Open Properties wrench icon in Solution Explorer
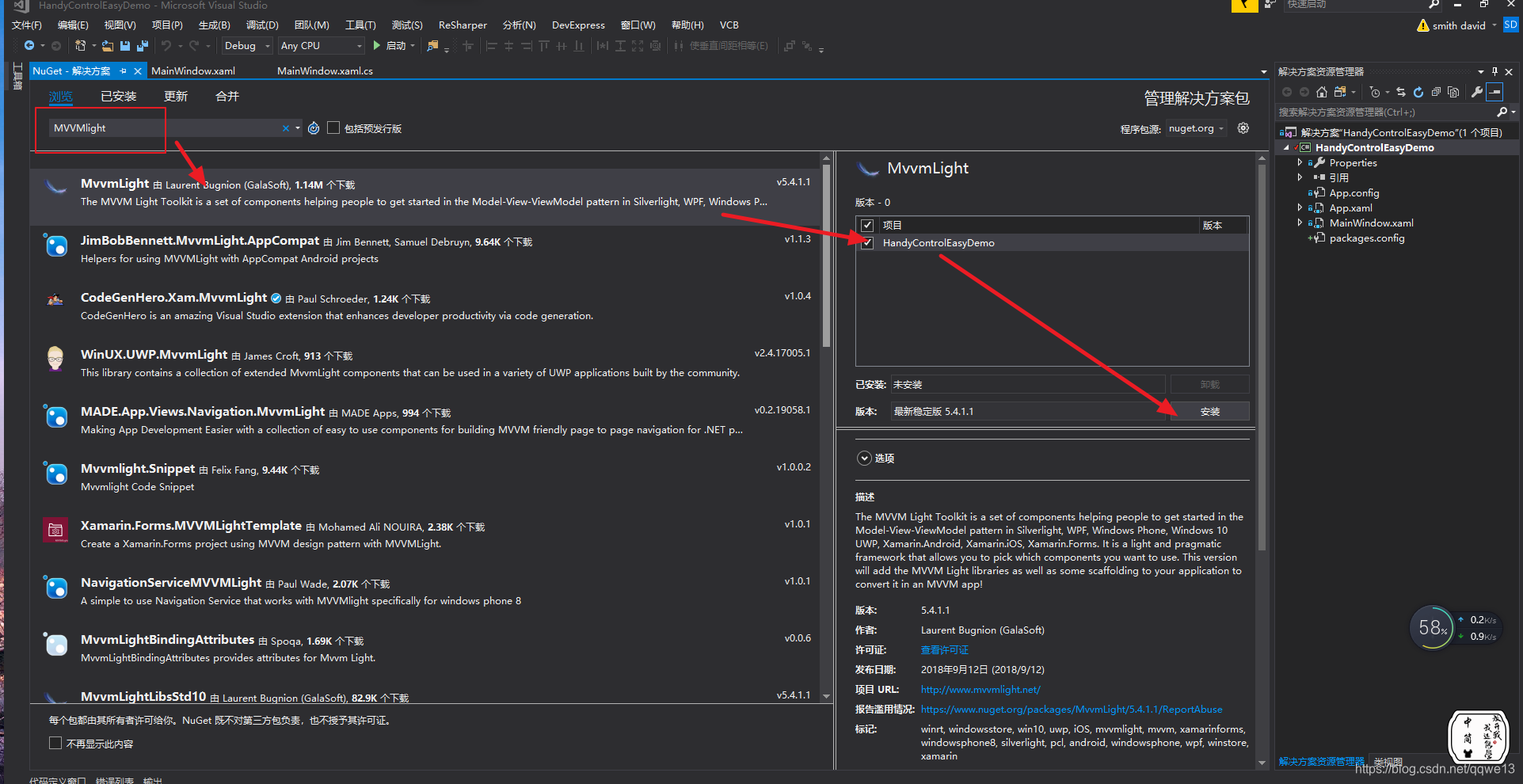Image resolution: width=1523 pixels, height=784 pixels. [x=1477, y=92]
